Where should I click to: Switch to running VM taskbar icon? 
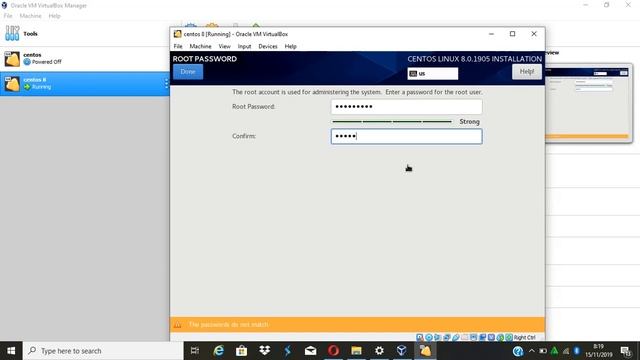coord(425,351)
